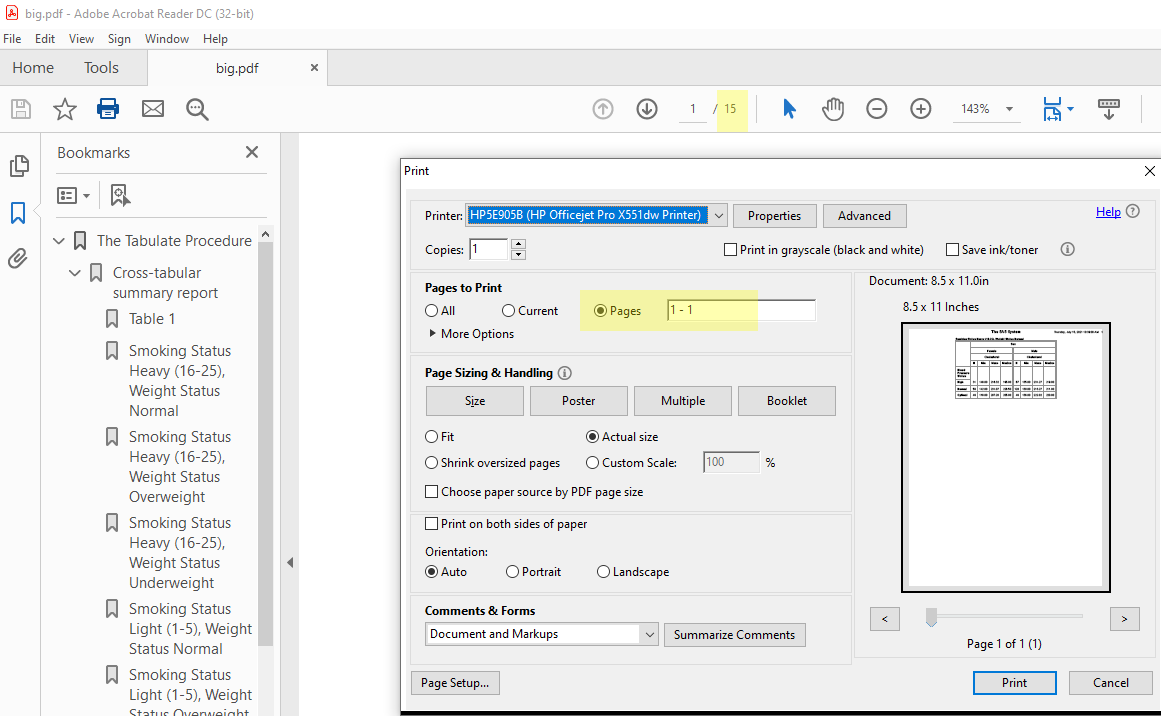Open the Attachments panel

(x=19, y=258)
